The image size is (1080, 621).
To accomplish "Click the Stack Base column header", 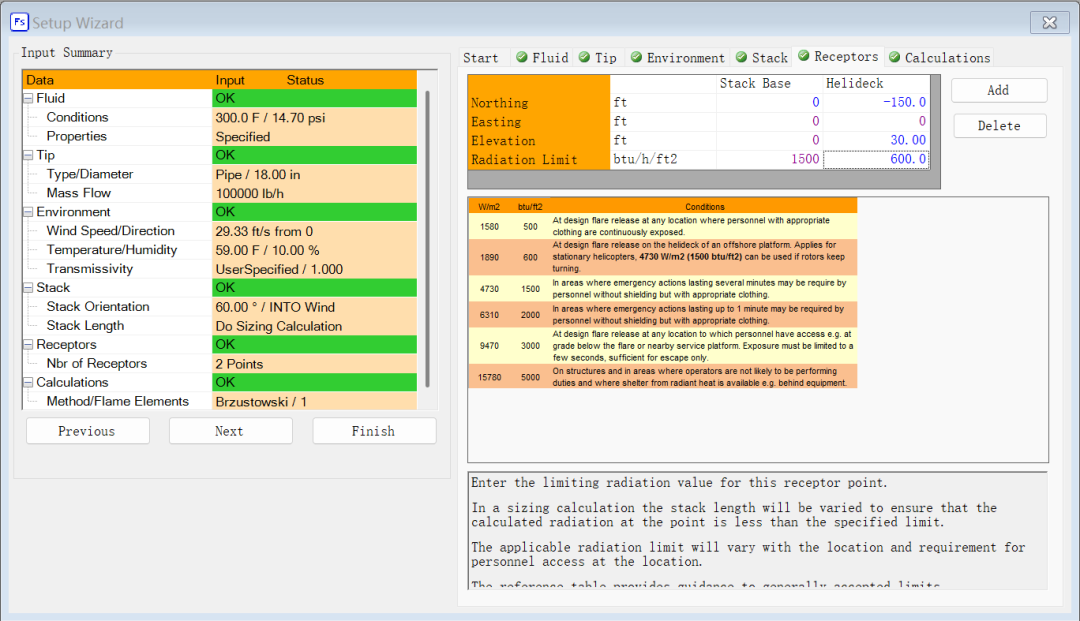I will click(x=769, y=83).
